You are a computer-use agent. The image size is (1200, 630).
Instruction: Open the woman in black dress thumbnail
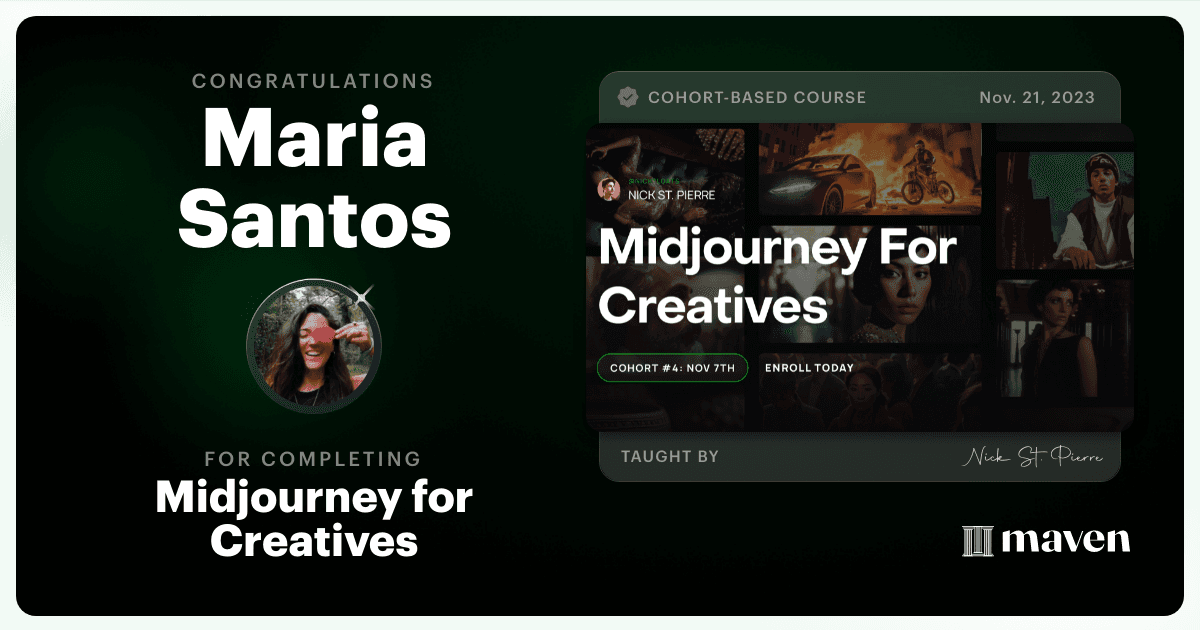1064,340
